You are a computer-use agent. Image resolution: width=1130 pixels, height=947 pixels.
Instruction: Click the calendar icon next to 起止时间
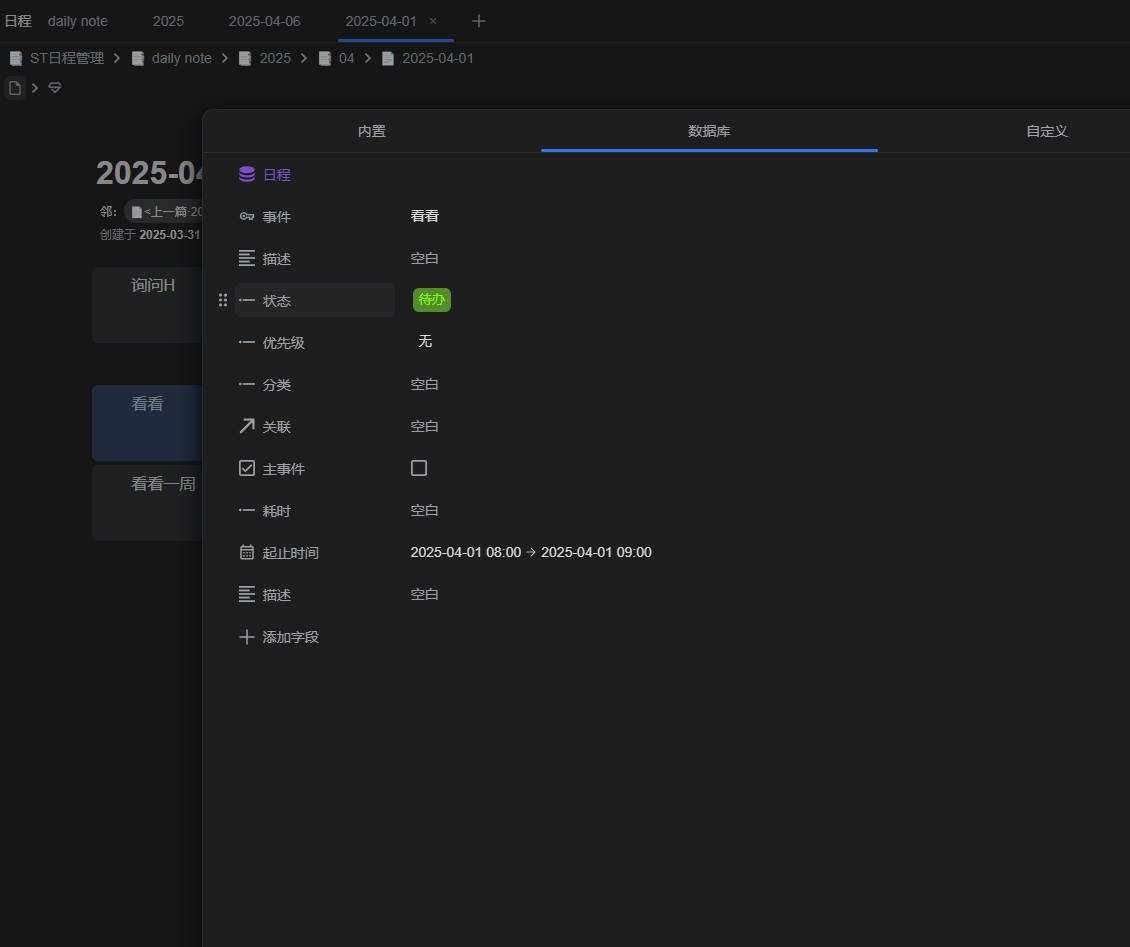pyautogui.click(x=246, y=552)
